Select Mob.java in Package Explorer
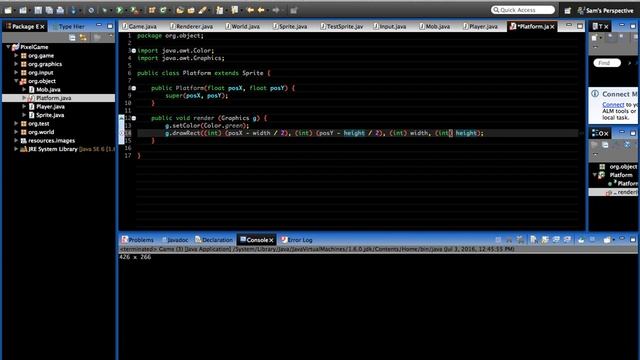 [x=48, y=89]
